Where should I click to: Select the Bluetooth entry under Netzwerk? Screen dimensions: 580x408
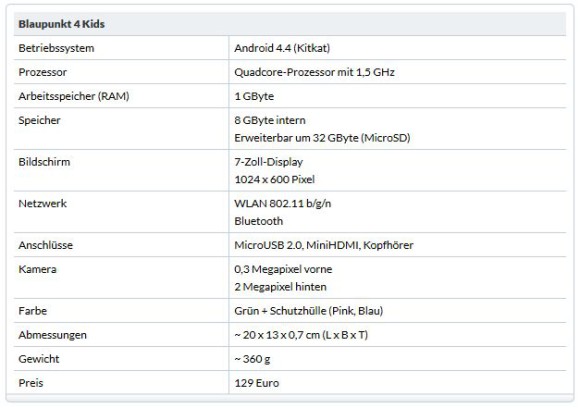259,221
